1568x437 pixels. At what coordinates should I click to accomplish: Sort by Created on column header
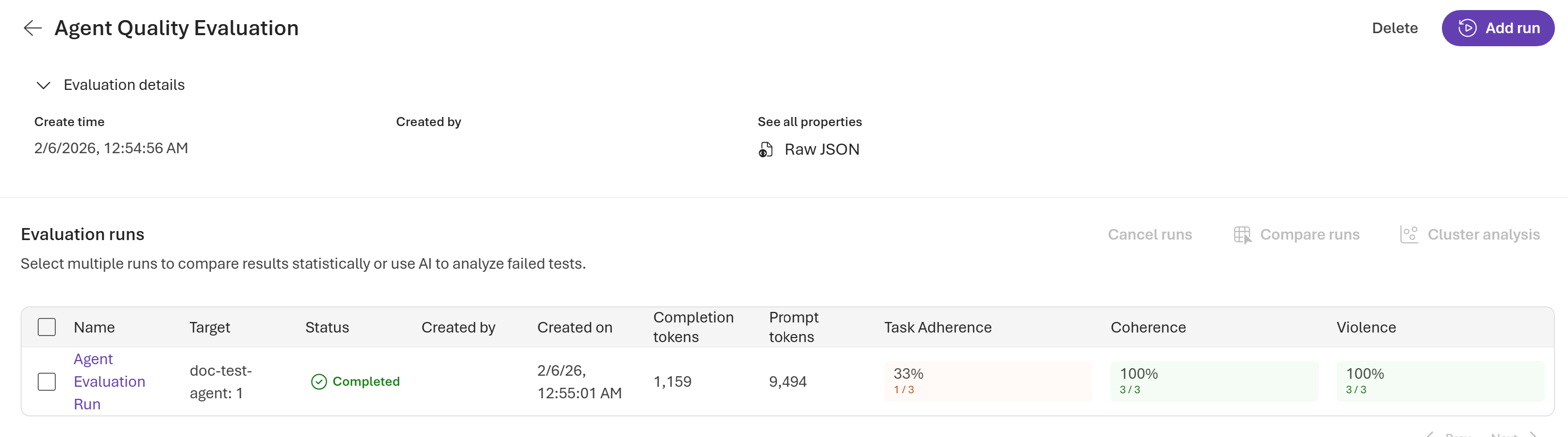574,327
